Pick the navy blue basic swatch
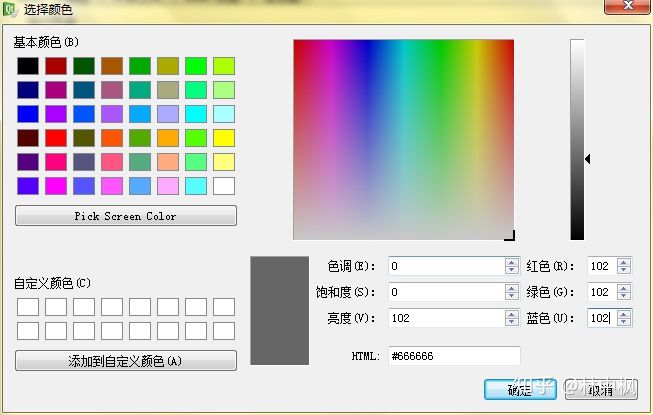 point(28,90)
